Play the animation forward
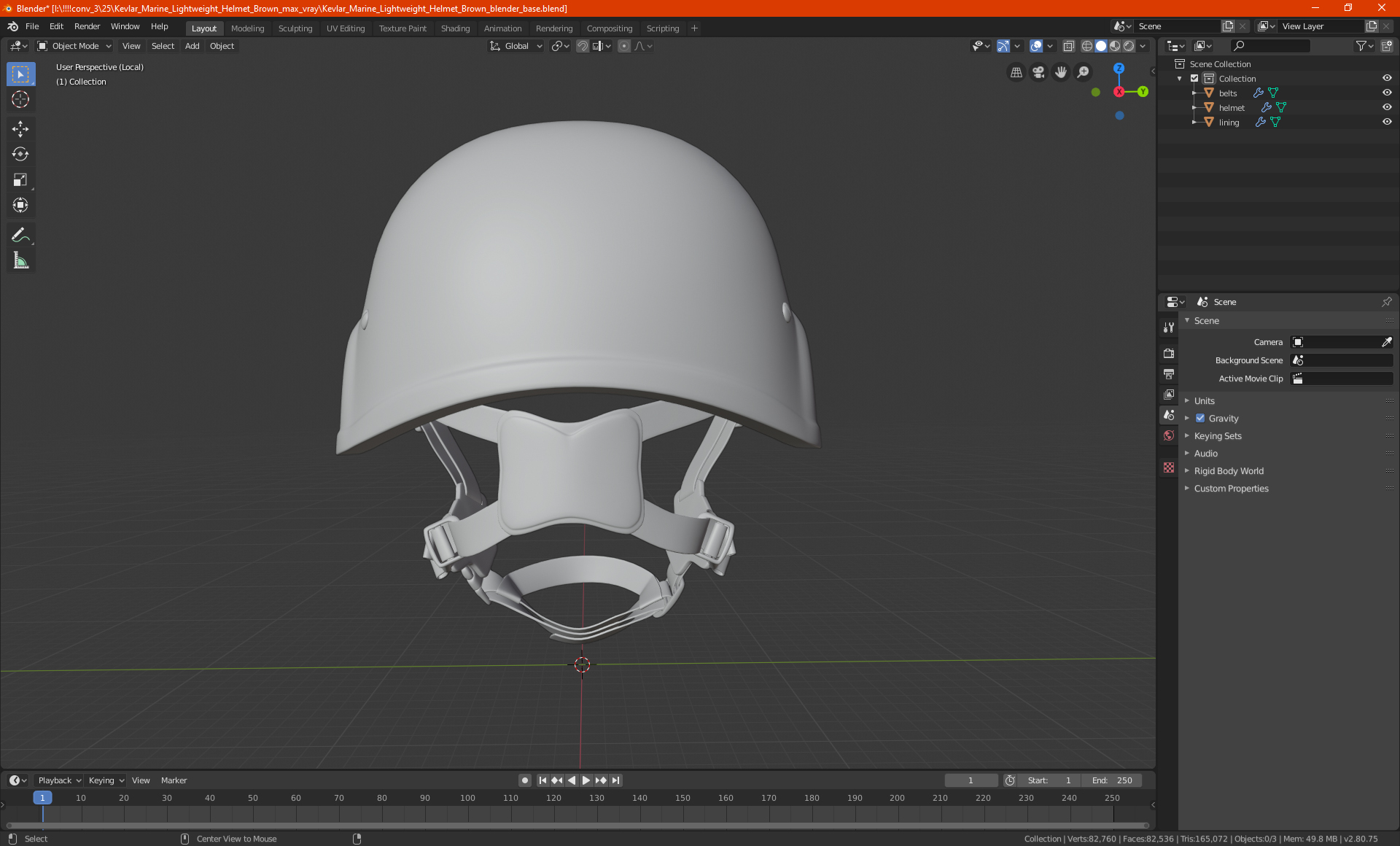 [x=586, y=780]
